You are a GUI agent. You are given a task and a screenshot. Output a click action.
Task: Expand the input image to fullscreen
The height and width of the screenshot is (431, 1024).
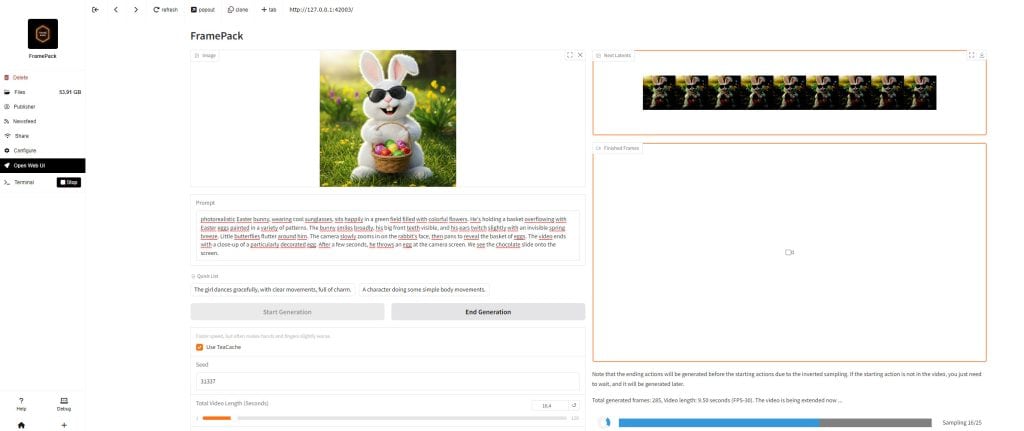click(570, 56)
